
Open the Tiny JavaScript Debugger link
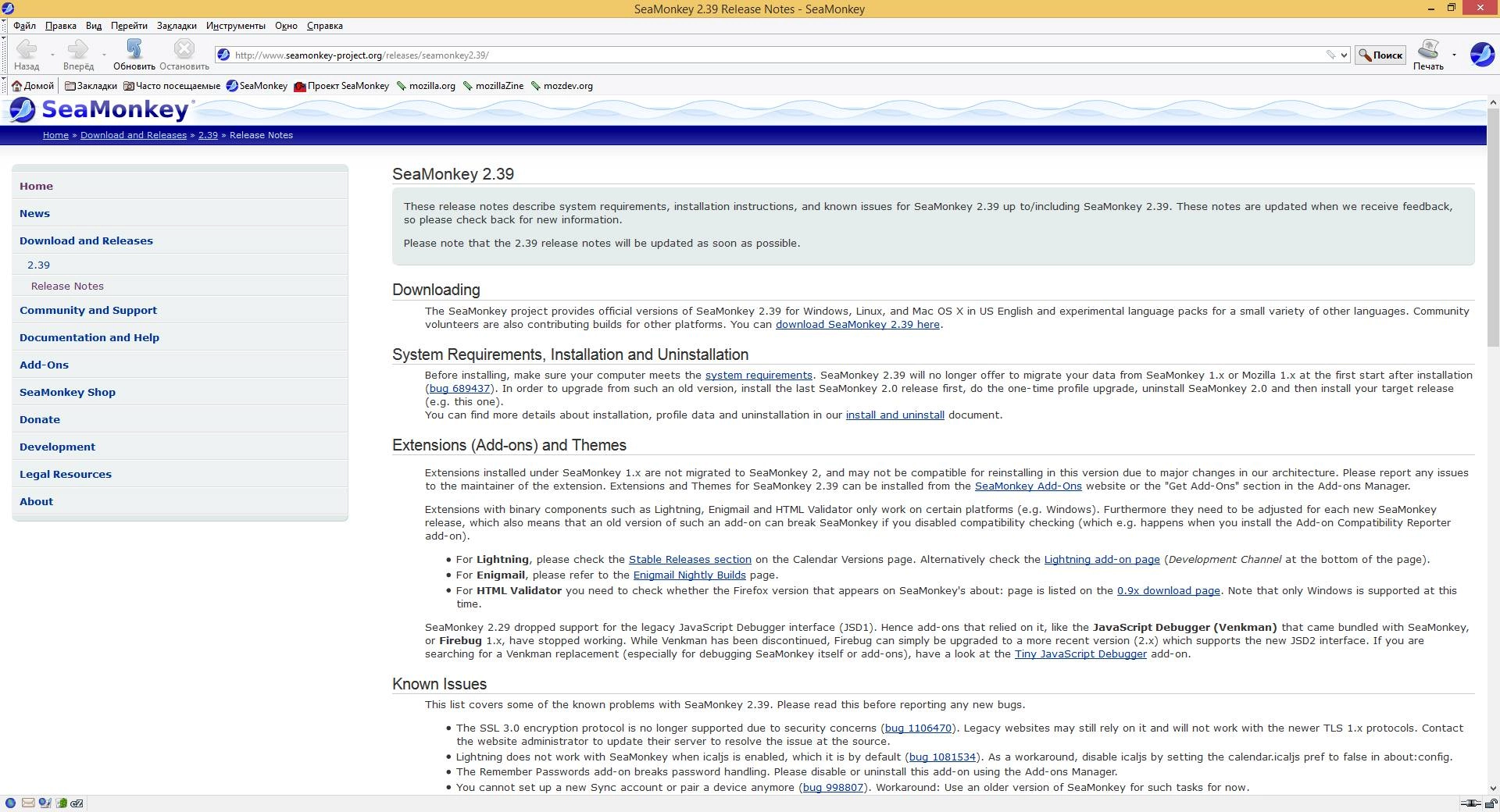[1080, 654]
